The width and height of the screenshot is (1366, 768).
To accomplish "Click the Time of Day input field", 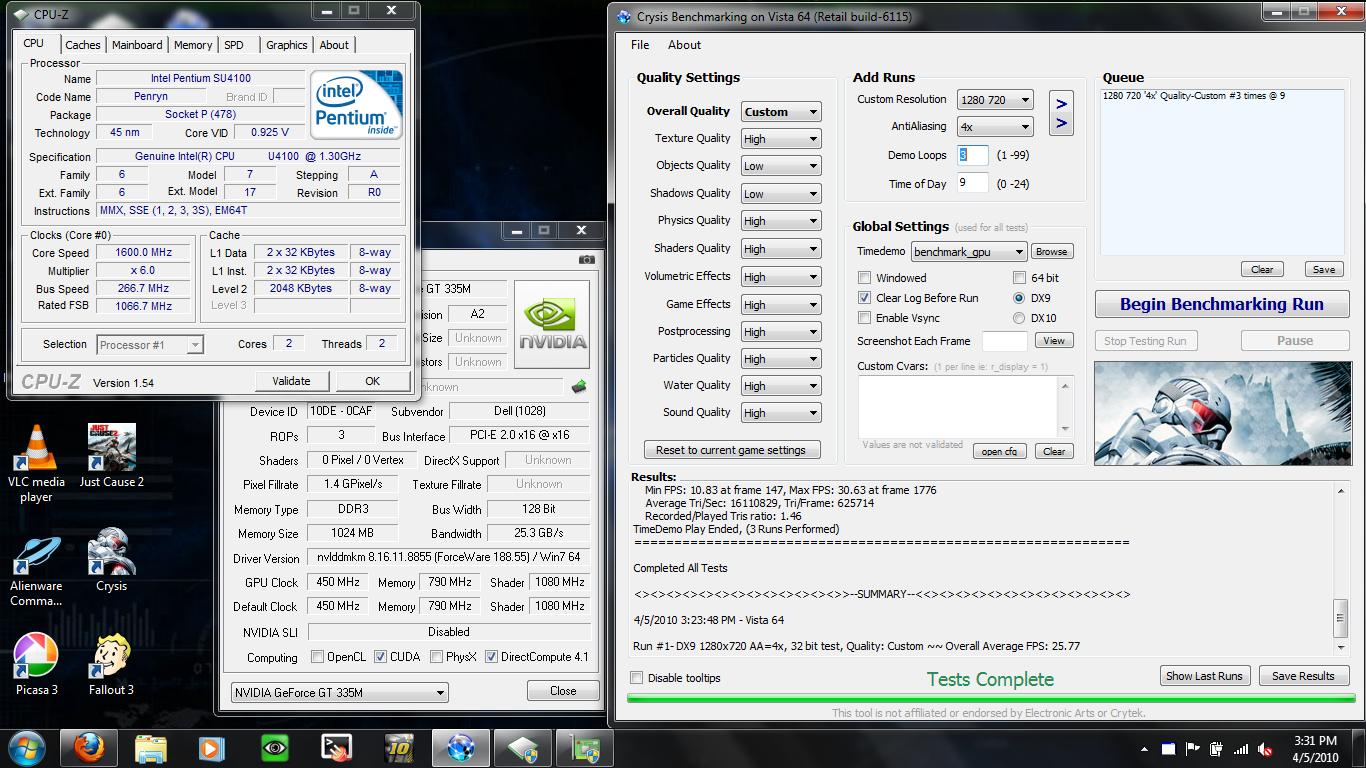I will (972, 184).
